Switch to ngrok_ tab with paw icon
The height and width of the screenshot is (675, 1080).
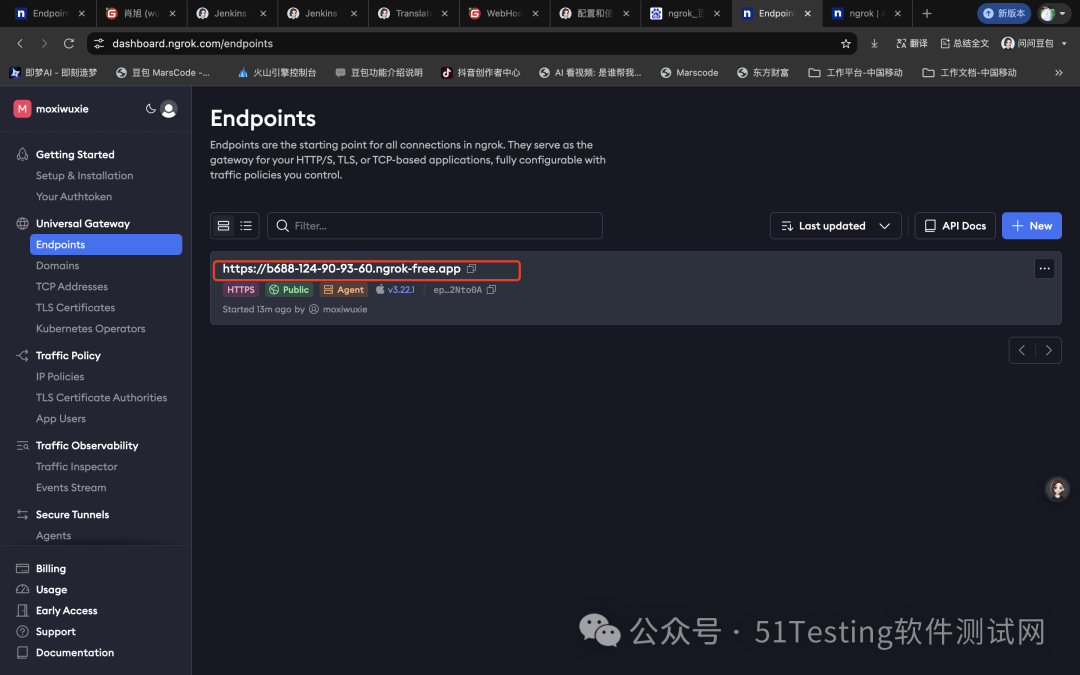(x=685, y=13)
